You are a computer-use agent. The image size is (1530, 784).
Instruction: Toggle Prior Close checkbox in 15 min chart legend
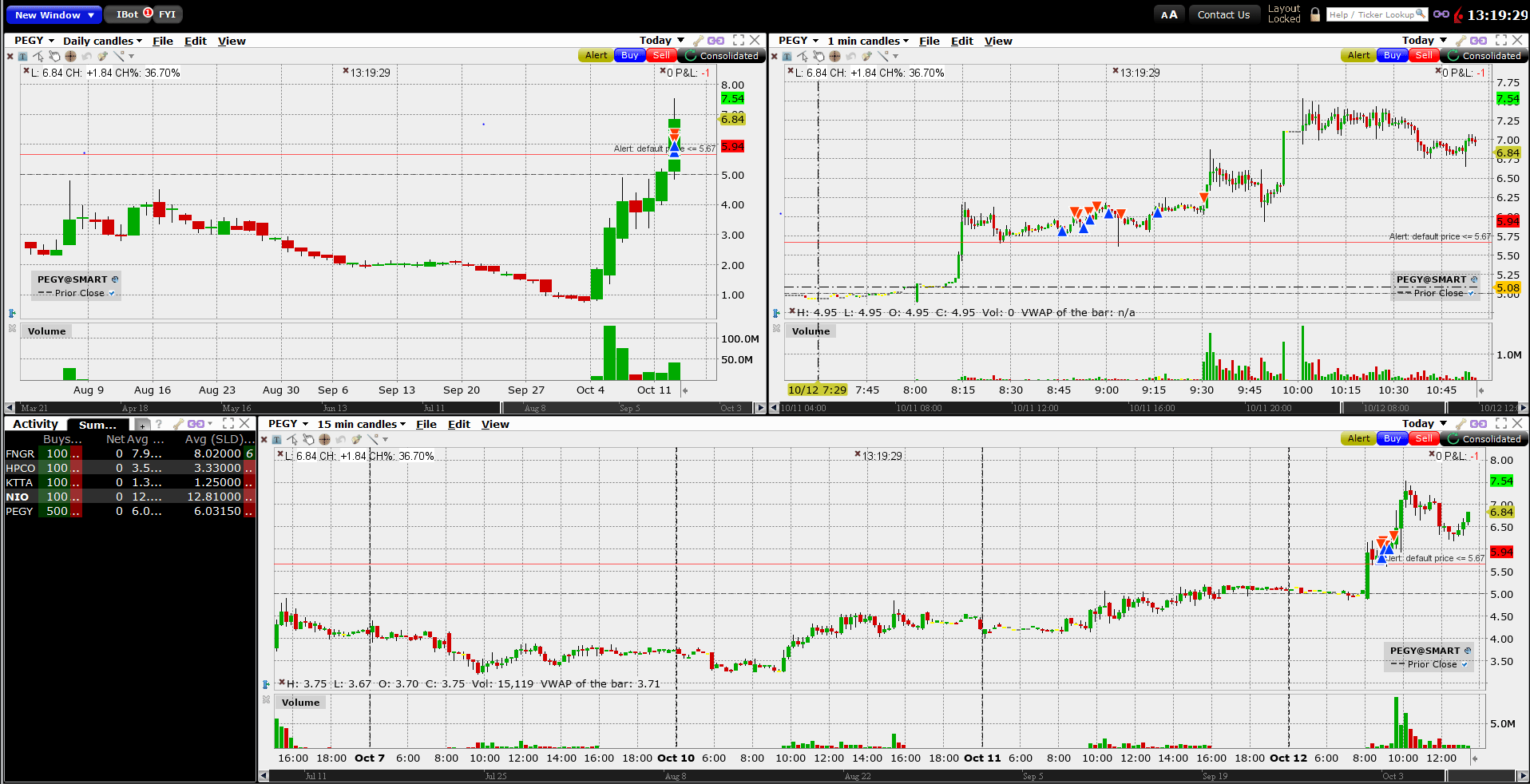click(x=1465, y=664)
